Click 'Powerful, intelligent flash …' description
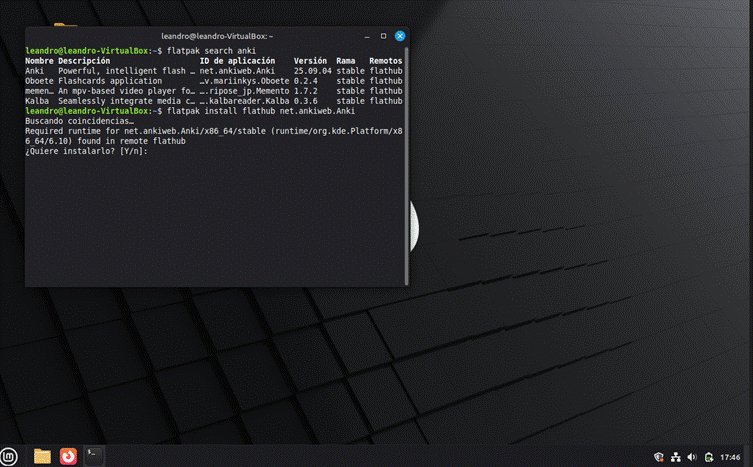753x467 pixels. [127, 71]
